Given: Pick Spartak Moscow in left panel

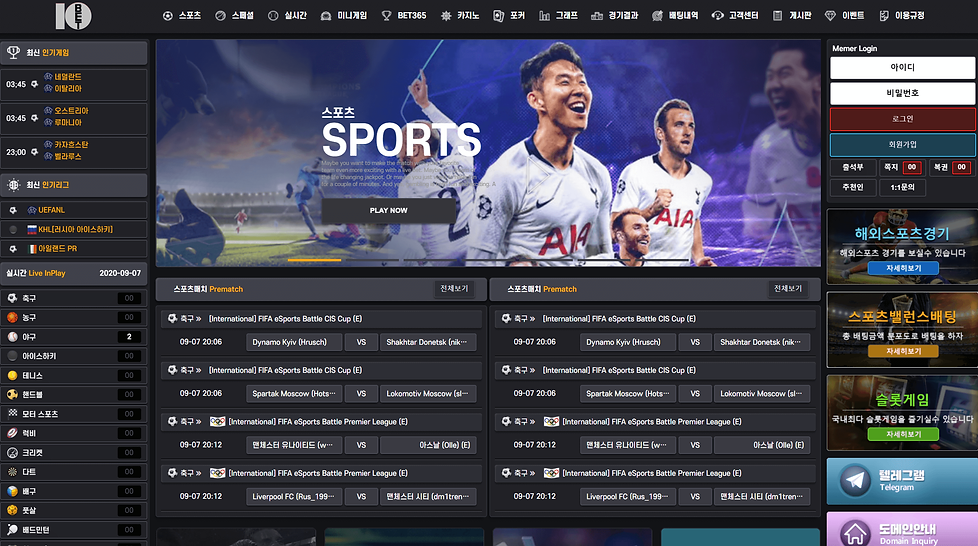Looking at the screenshot, I should click(294, 394).
